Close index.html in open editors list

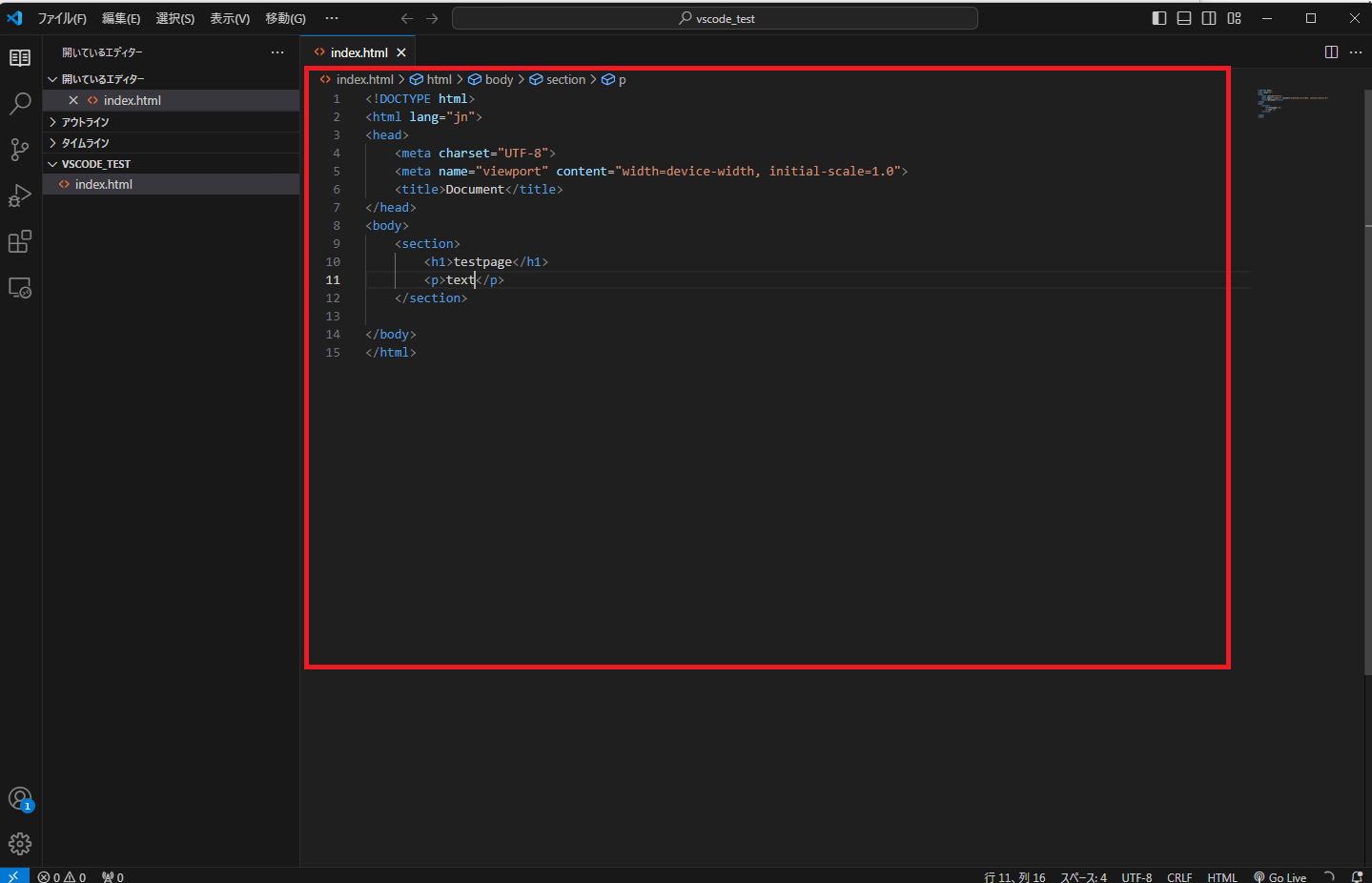click(73, 100)
